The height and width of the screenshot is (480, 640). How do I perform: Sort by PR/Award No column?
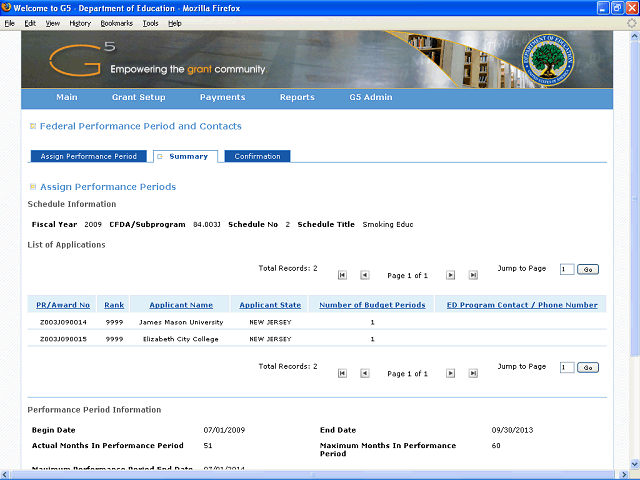click(x=63, y=305)
